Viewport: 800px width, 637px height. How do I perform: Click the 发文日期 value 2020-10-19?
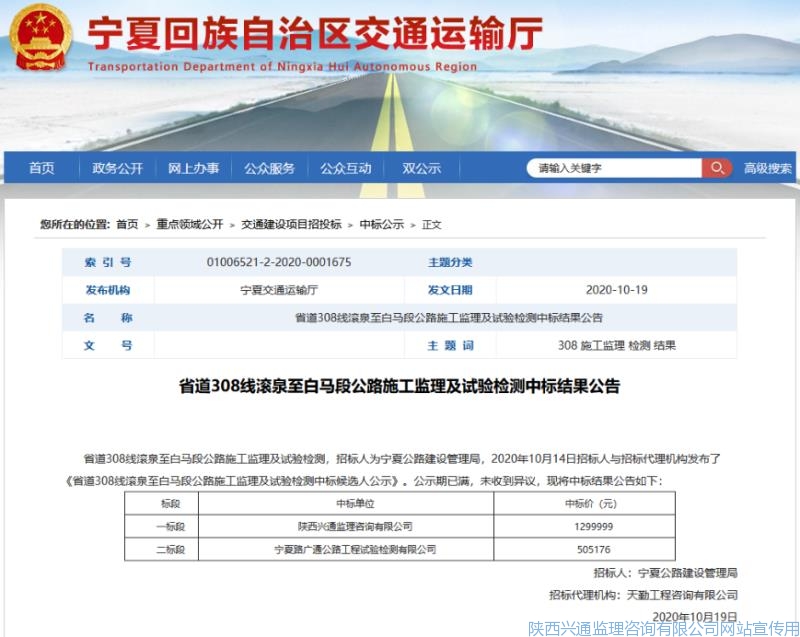click(x=617, y=290)
